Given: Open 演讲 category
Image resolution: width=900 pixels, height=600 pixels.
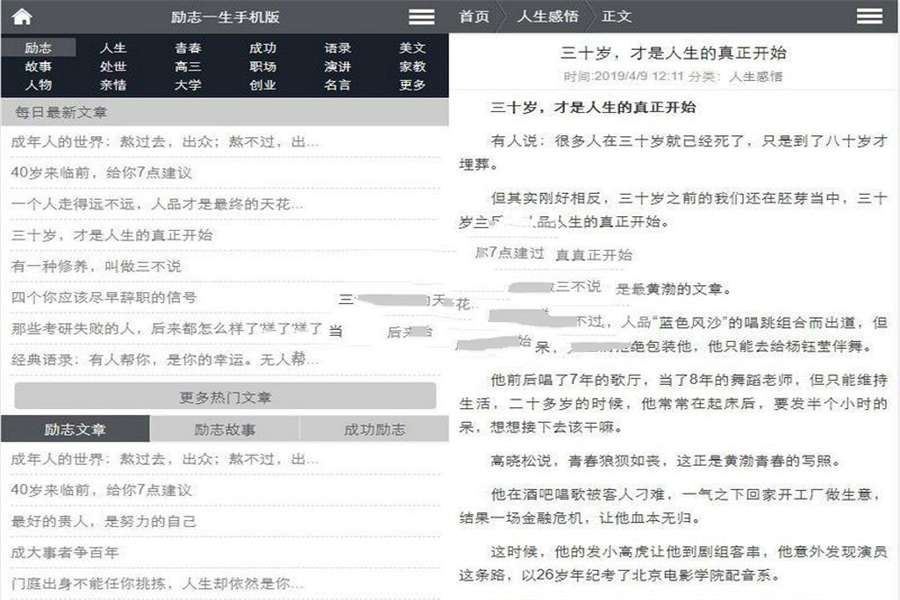Looking at the screenshot, I should 338,67.
